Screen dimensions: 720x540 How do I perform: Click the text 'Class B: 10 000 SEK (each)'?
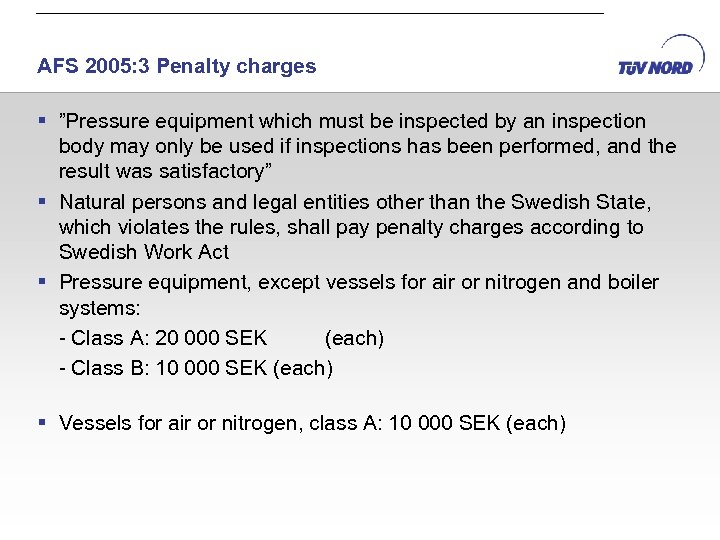pos(196,368)
